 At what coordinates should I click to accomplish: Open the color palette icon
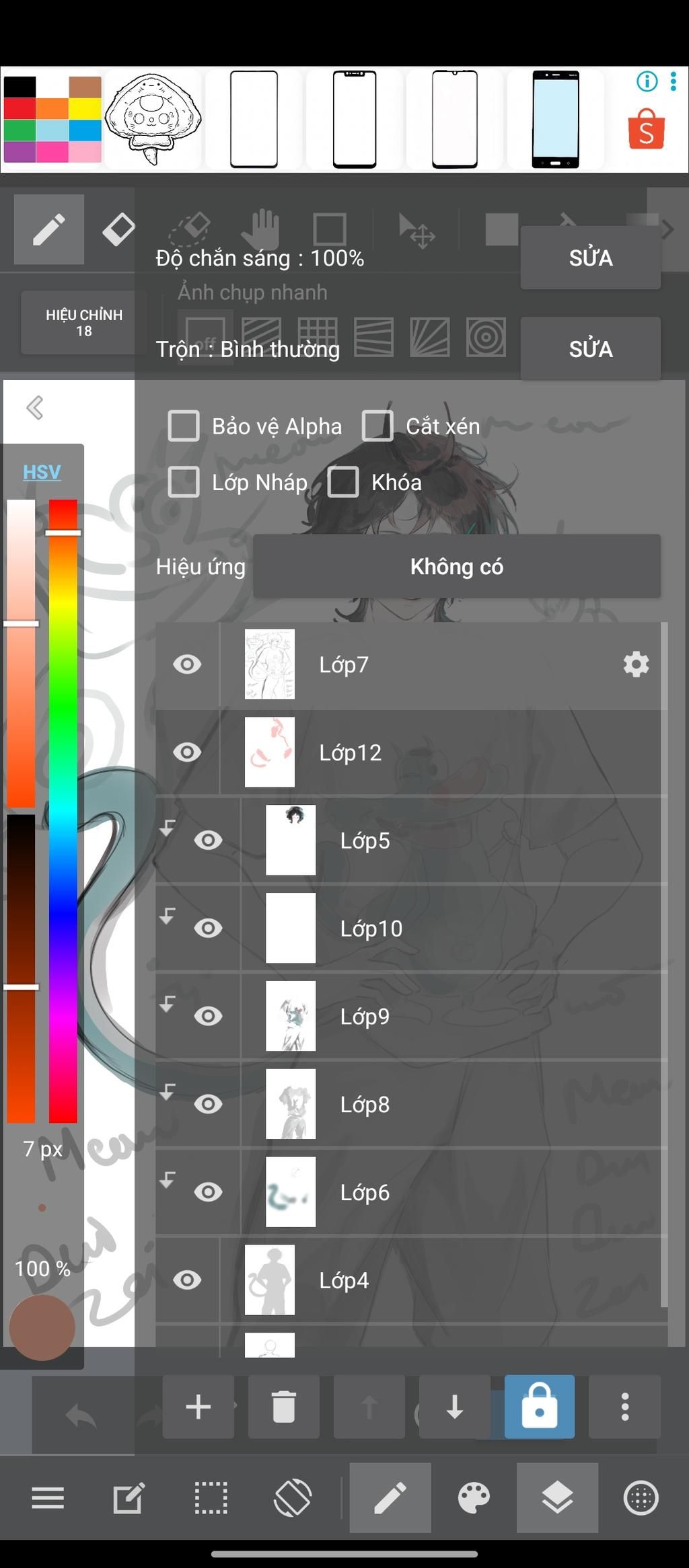coord(474,1498)
